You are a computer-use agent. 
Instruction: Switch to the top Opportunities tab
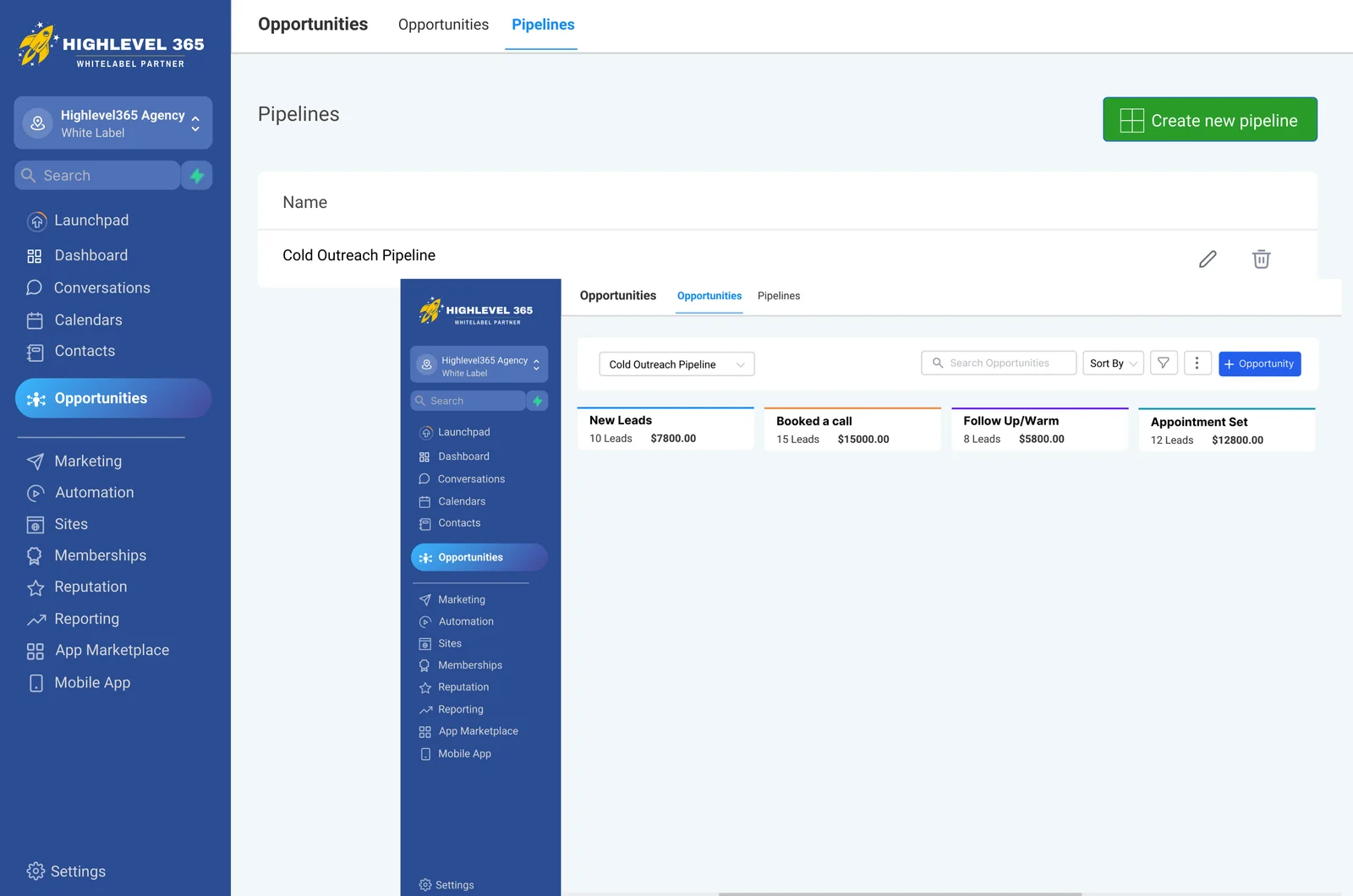point(443,25)
